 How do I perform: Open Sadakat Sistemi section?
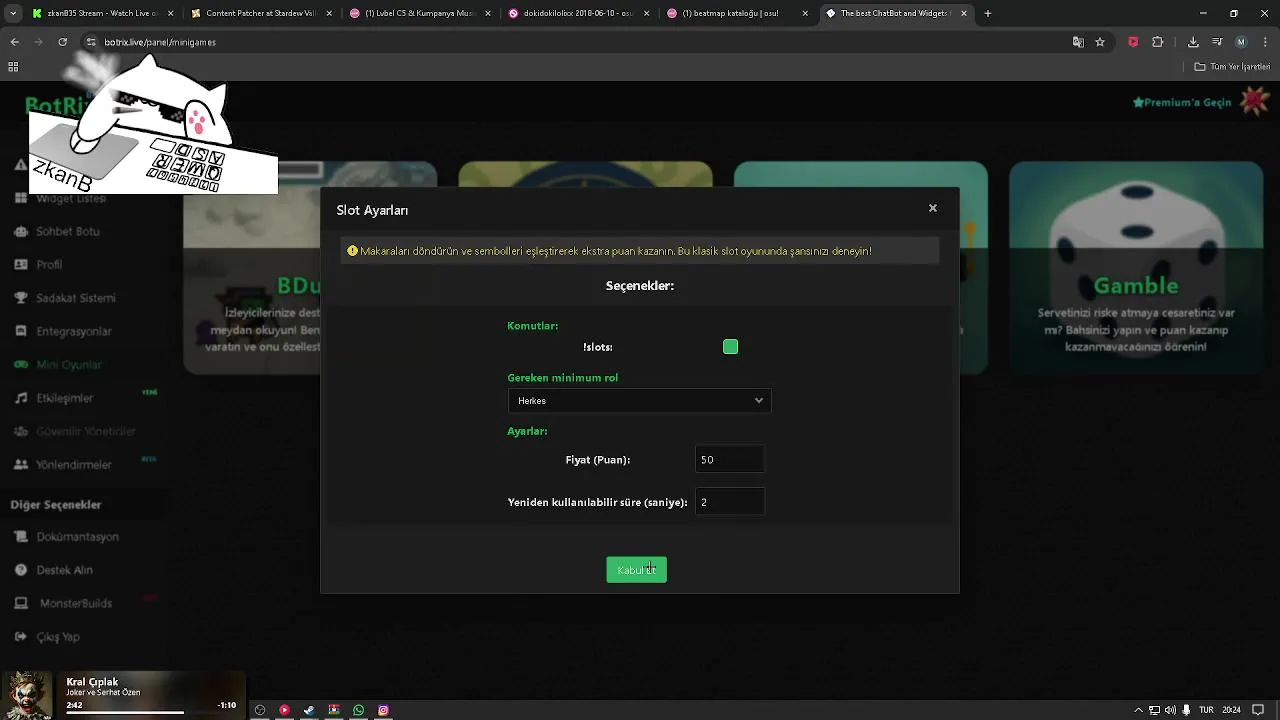coord(76,298)
